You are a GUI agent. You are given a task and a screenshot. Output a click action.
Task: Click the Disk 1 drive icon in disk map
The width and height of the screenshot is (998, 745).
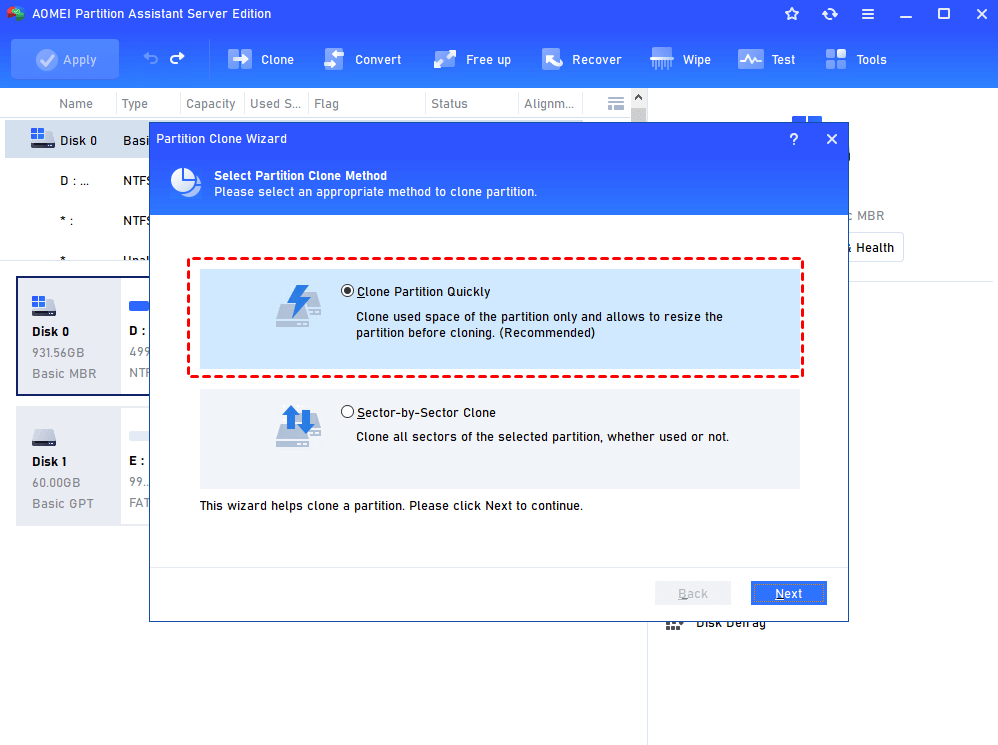pyautogui.click(x=44, y=437)
